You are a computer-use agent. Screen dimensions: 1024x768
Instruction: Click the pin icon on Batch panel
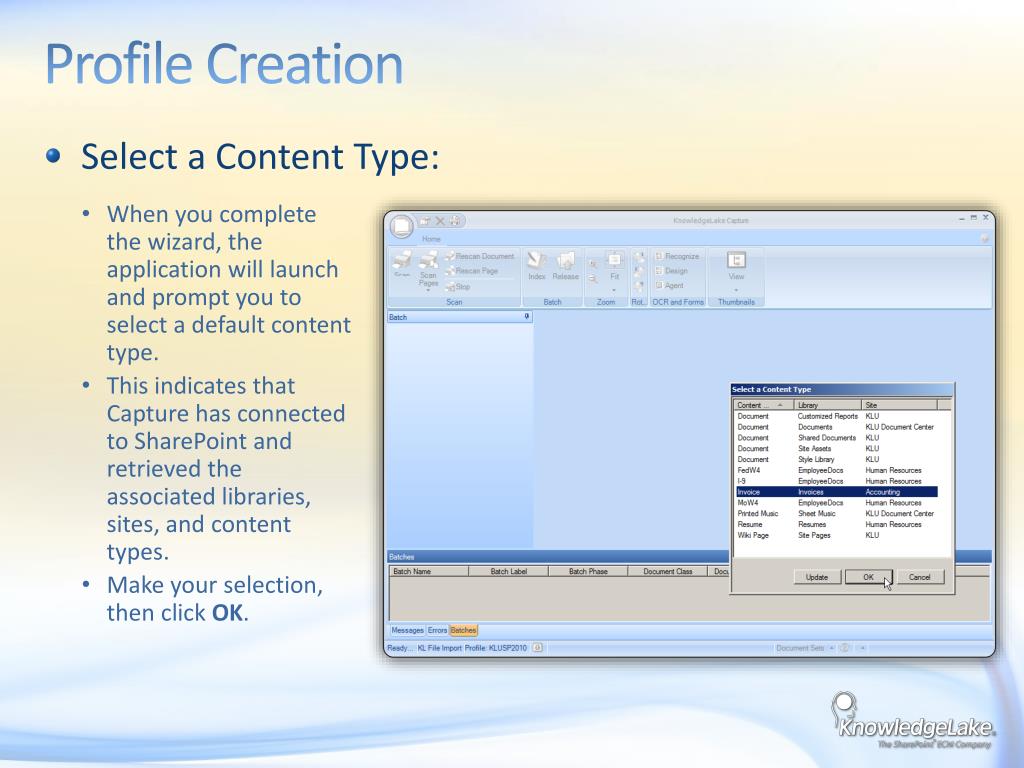click(x=527, y=317)
